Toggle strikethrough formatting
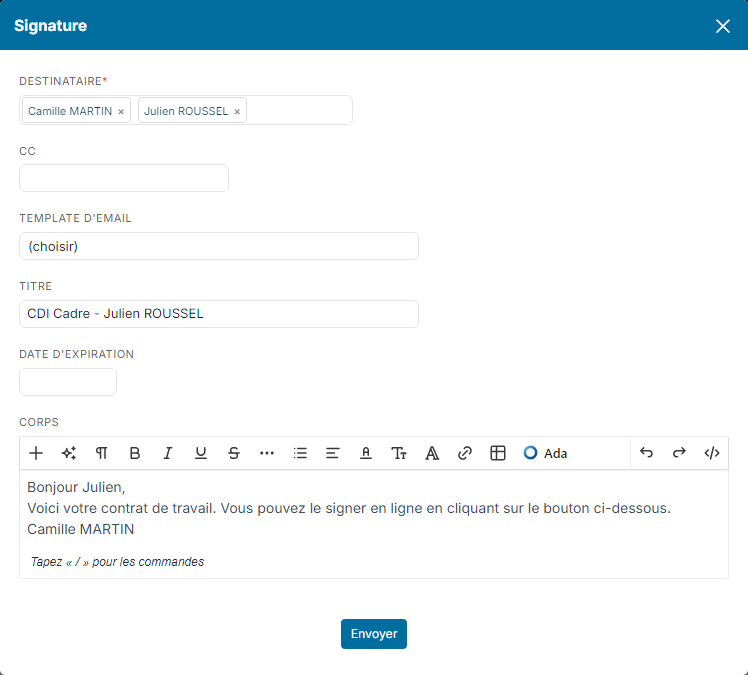The image size is (748, 675). point(234,453)
